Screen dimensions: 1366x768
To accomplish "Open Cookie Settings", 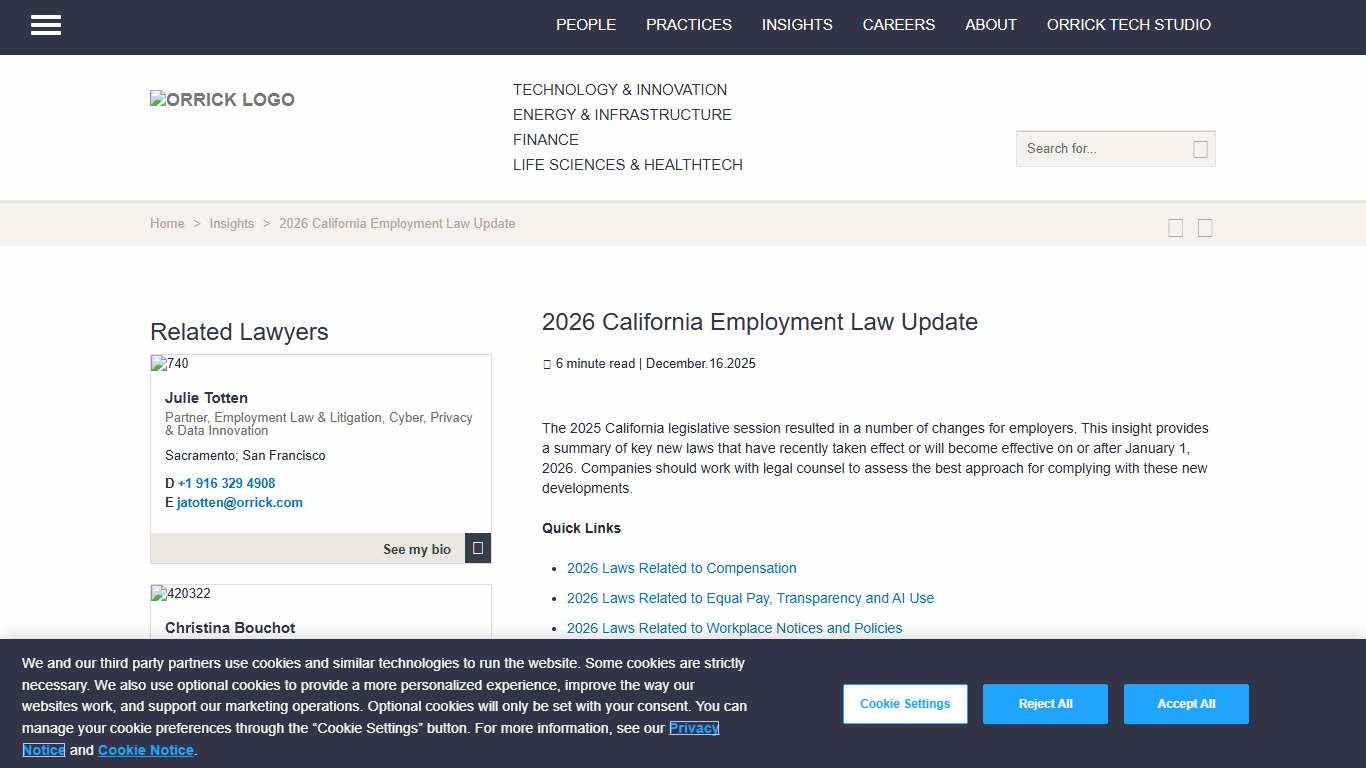I will tap(904, 703).
